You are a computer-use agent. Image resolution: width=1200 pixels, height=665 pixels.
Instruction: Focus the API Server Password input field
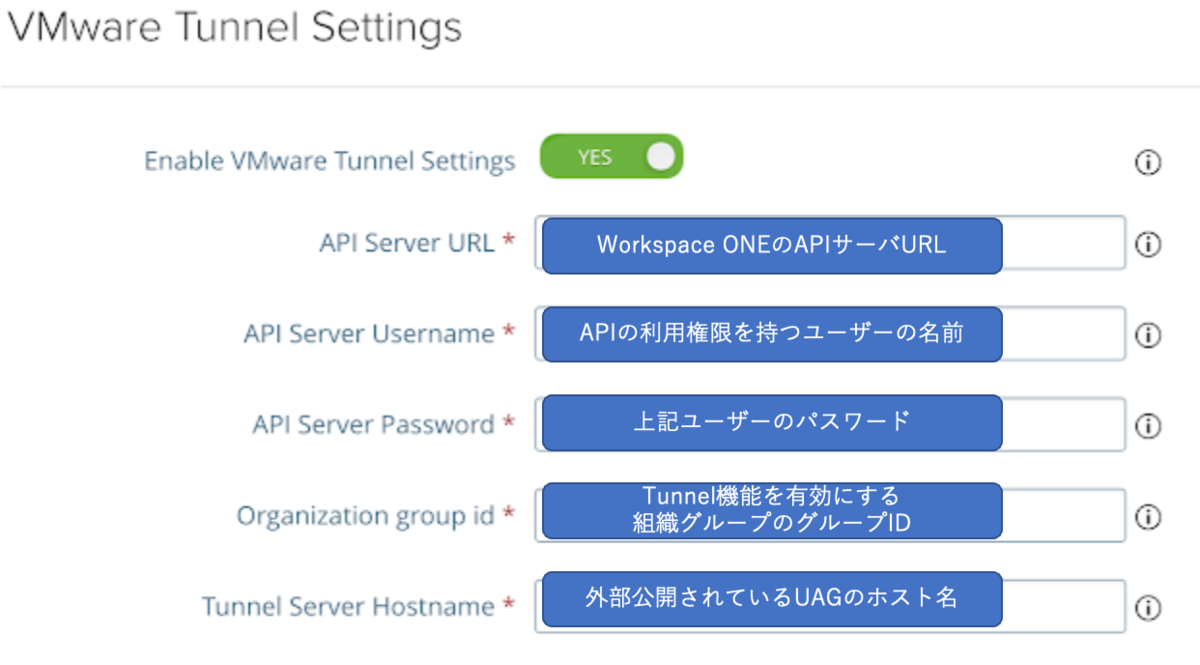pyautogui.click(x=830, y=424)
